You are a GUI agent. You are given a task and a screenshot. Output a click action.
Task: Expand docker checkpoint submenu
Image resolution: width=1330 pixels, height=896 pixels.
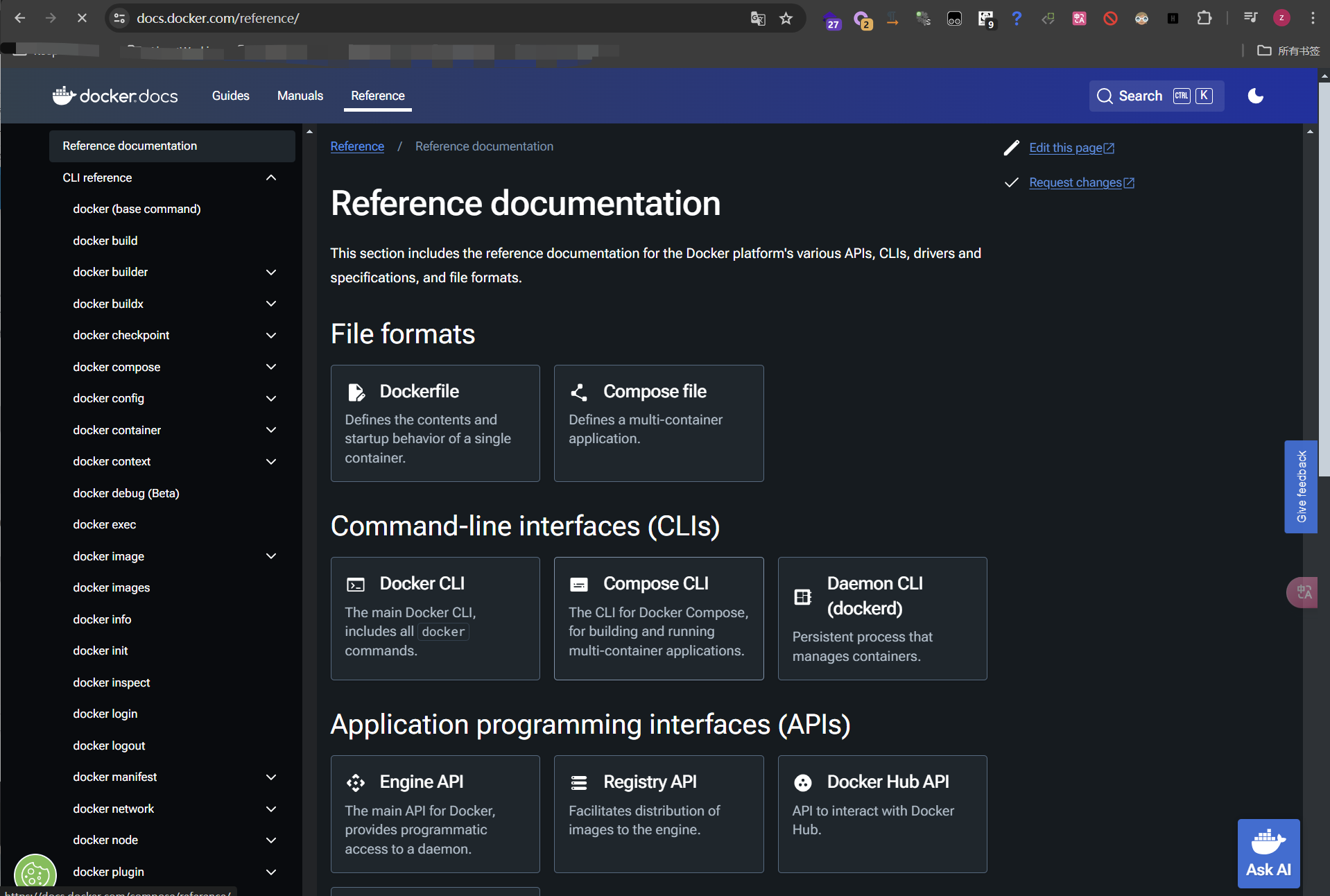(270, 335)
